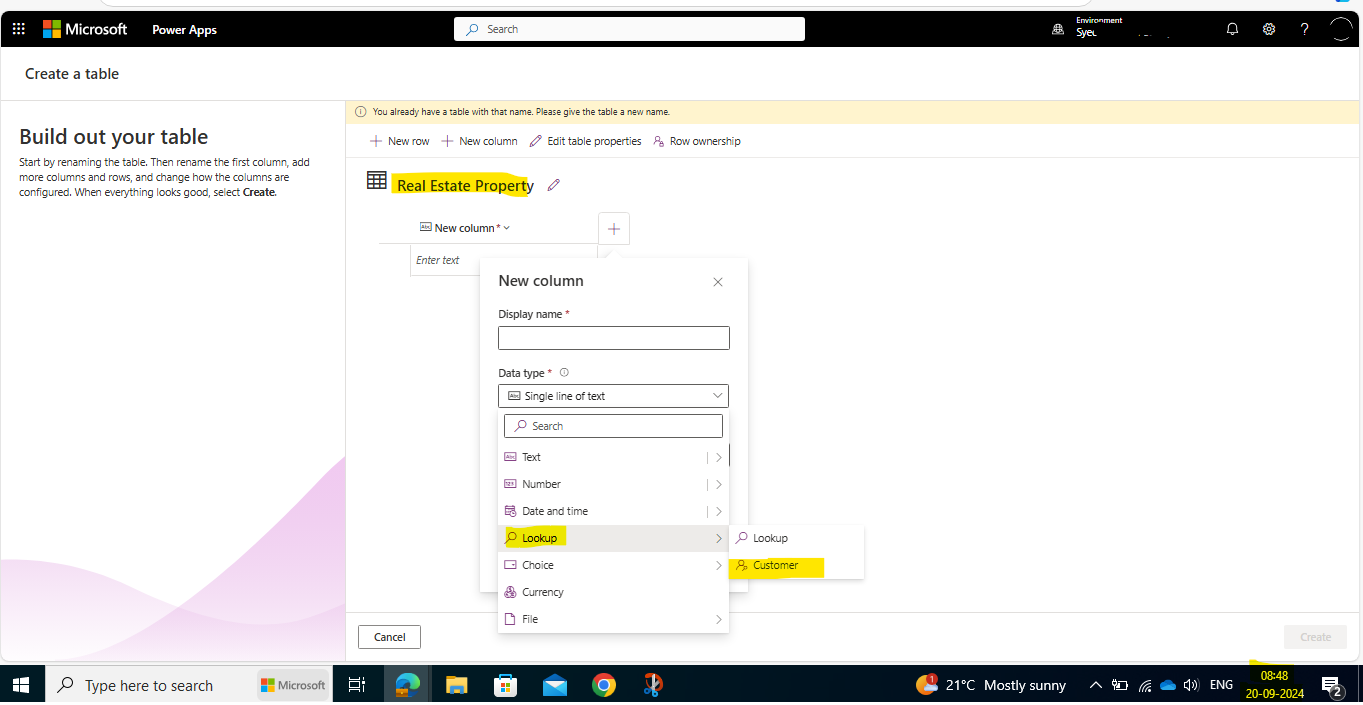Click the table grid icon beside Real Estate Property
The image size is (1363, 705).
click(376, 180)
